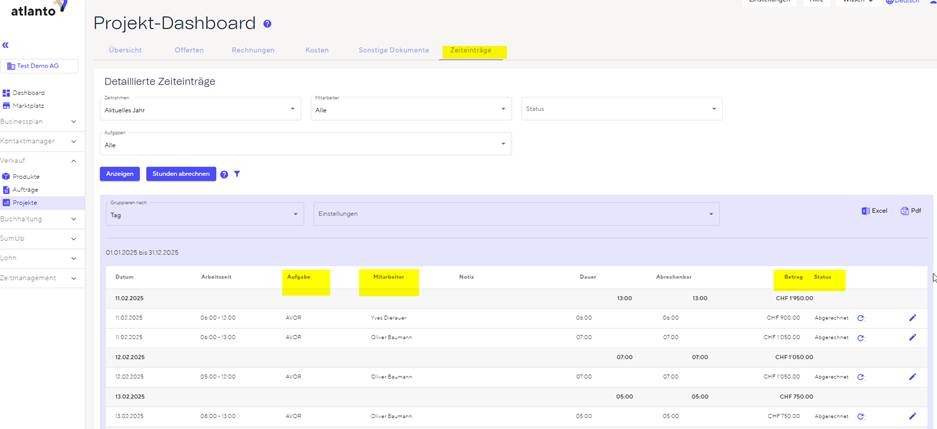Open Produkte under Verkauf
Image resolution: width=937 pixels, height=429 pixels.
pyautogui.click(x=26, y=177)
